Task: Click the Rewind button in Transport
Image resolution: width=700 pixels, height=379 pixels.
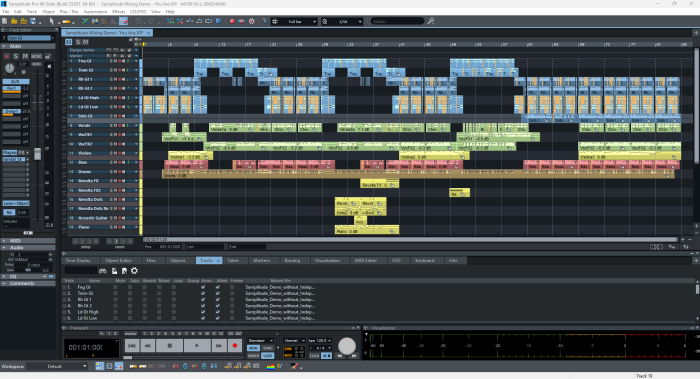Action: pos(147,346)
